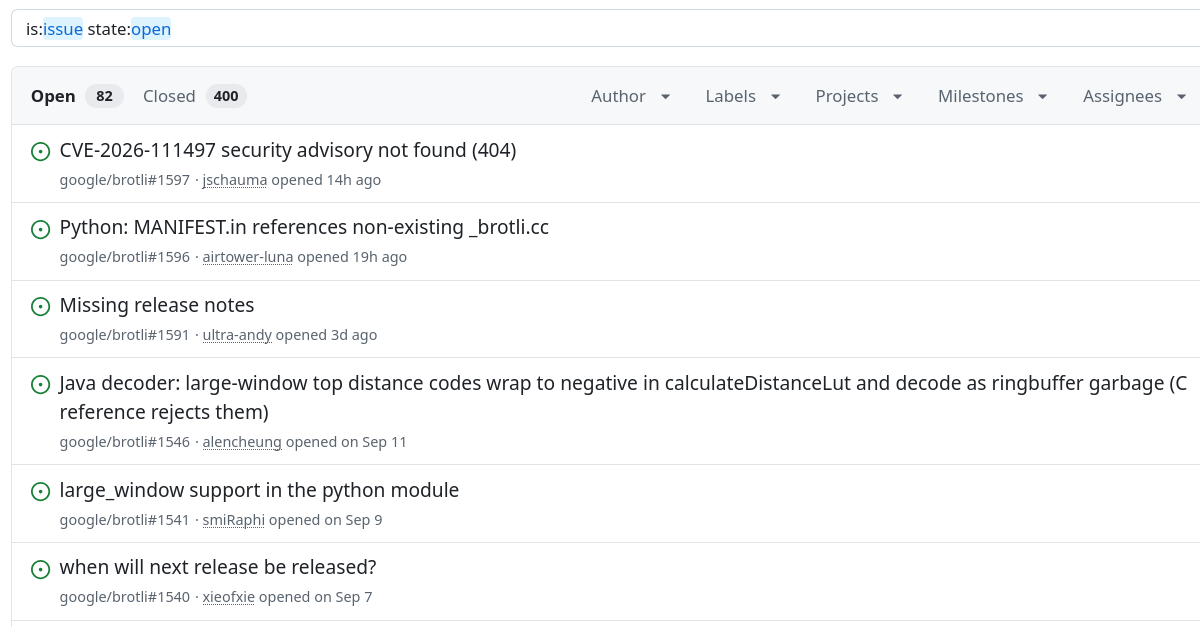
Task: Open the when will next release issue
Action: tap(218, 567)
